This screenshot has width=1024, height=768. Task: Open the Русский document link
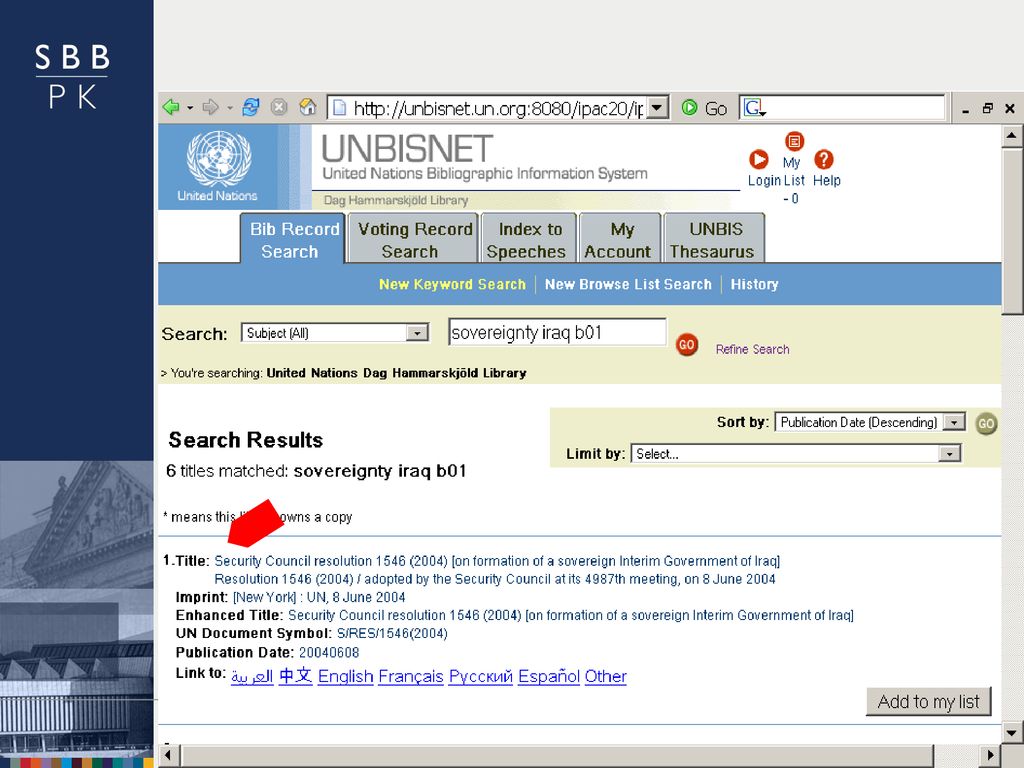(481, 677)
